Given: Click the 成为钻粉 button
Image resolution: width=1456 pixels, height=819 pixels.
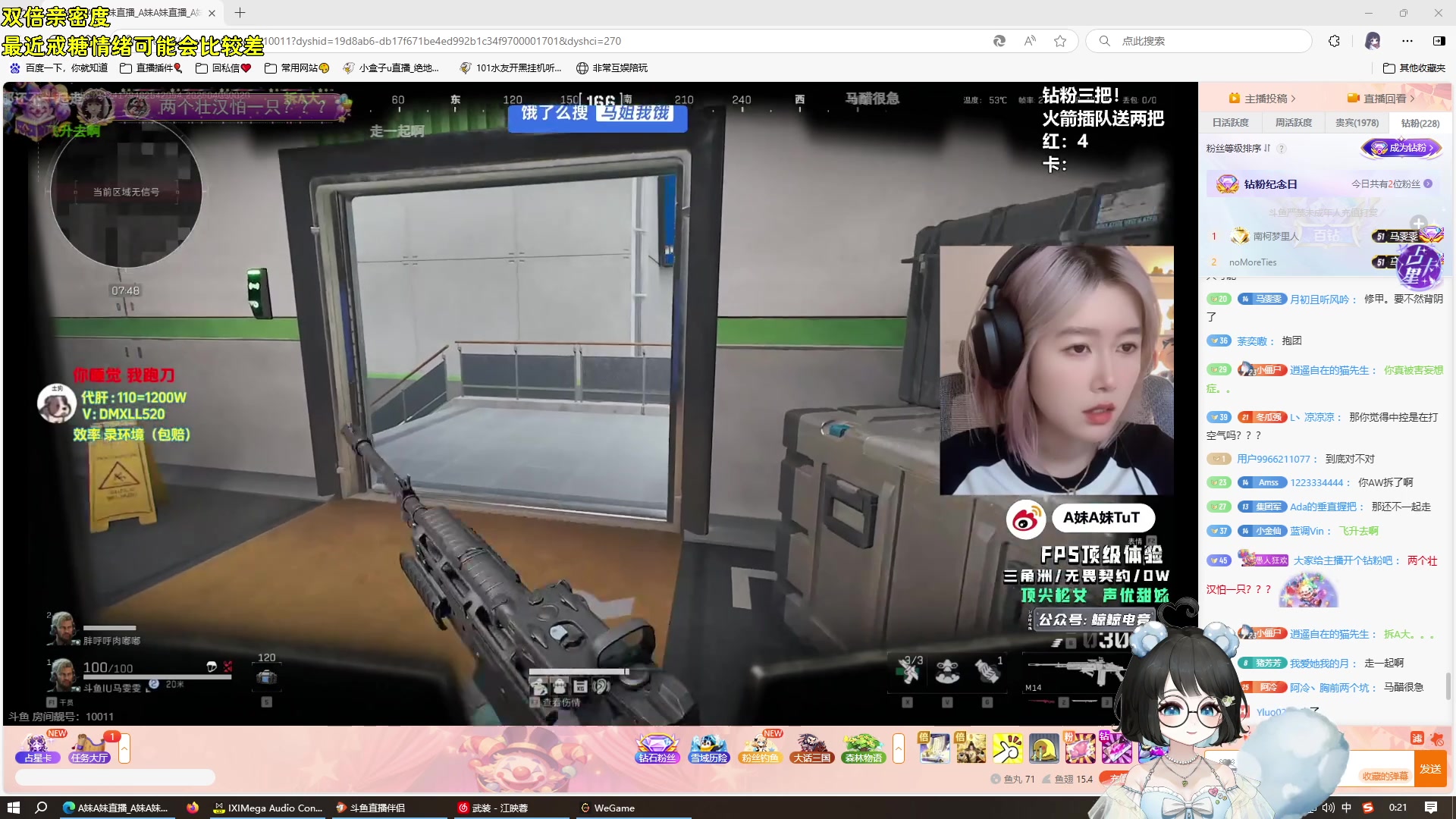Looking at the screenshot, I should point(1402,149).
